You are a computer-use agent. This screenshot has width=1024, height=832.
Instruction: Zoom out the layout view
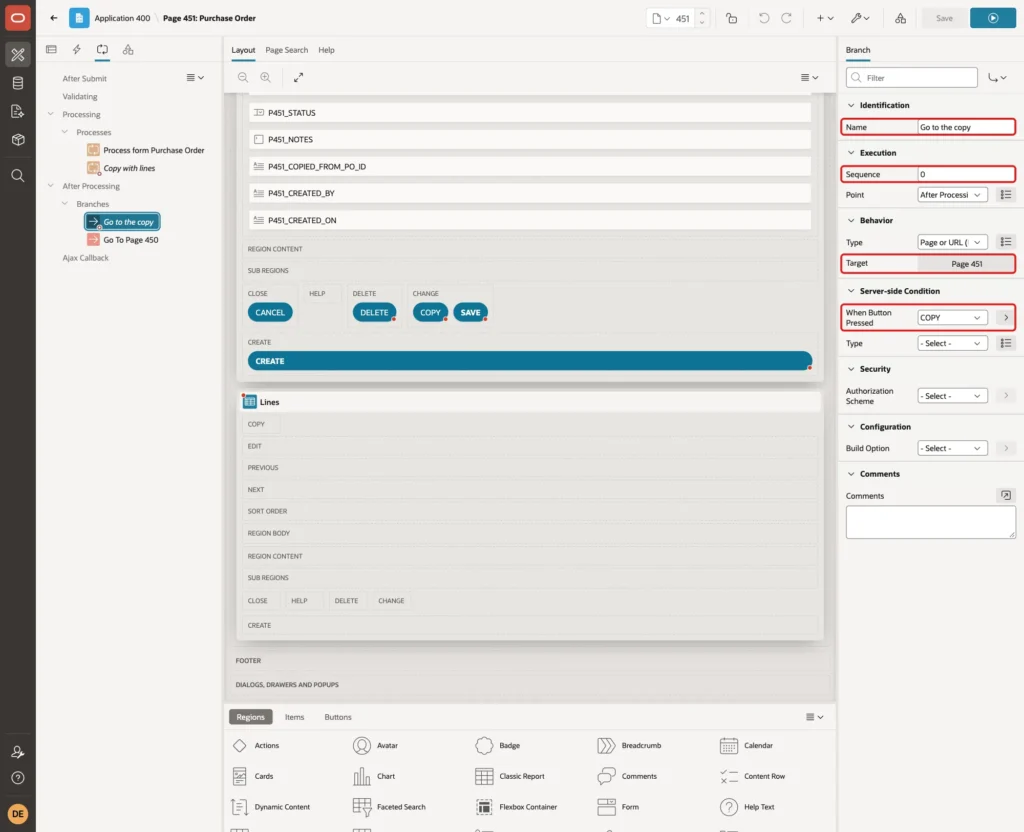(243, 77)
